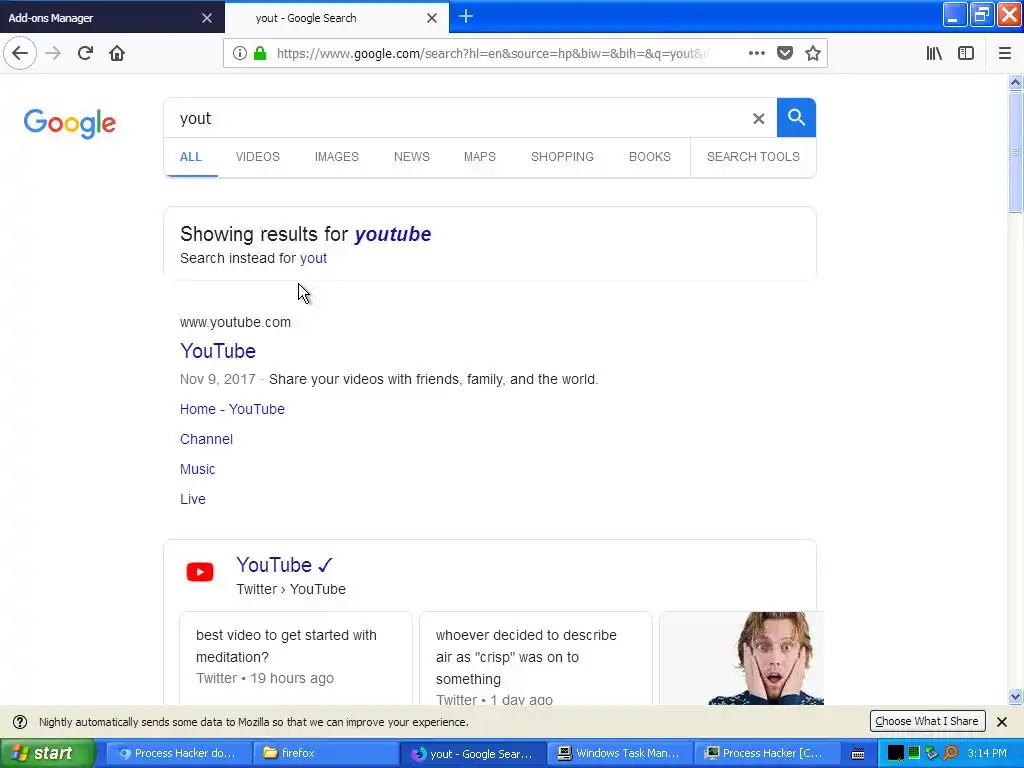Image resolution: width=1024 pixels, height=768 pixels.
Task: Open the meditation tweet card
Action: click(x=296, y=658)
